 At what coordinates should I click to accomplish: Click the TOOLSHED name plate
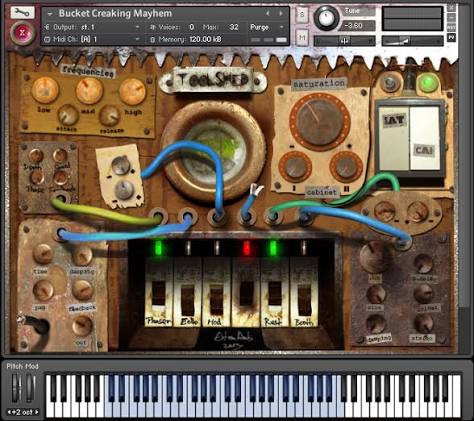[213, 80]
